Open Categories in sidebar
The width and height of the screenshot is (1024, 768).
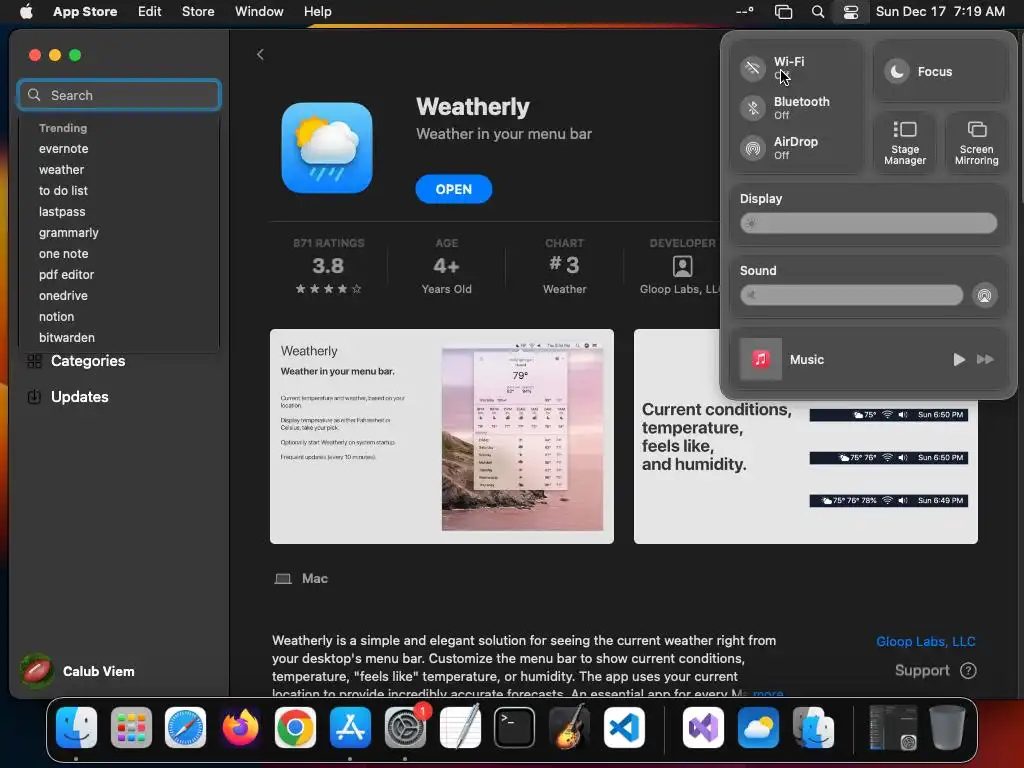76,360
